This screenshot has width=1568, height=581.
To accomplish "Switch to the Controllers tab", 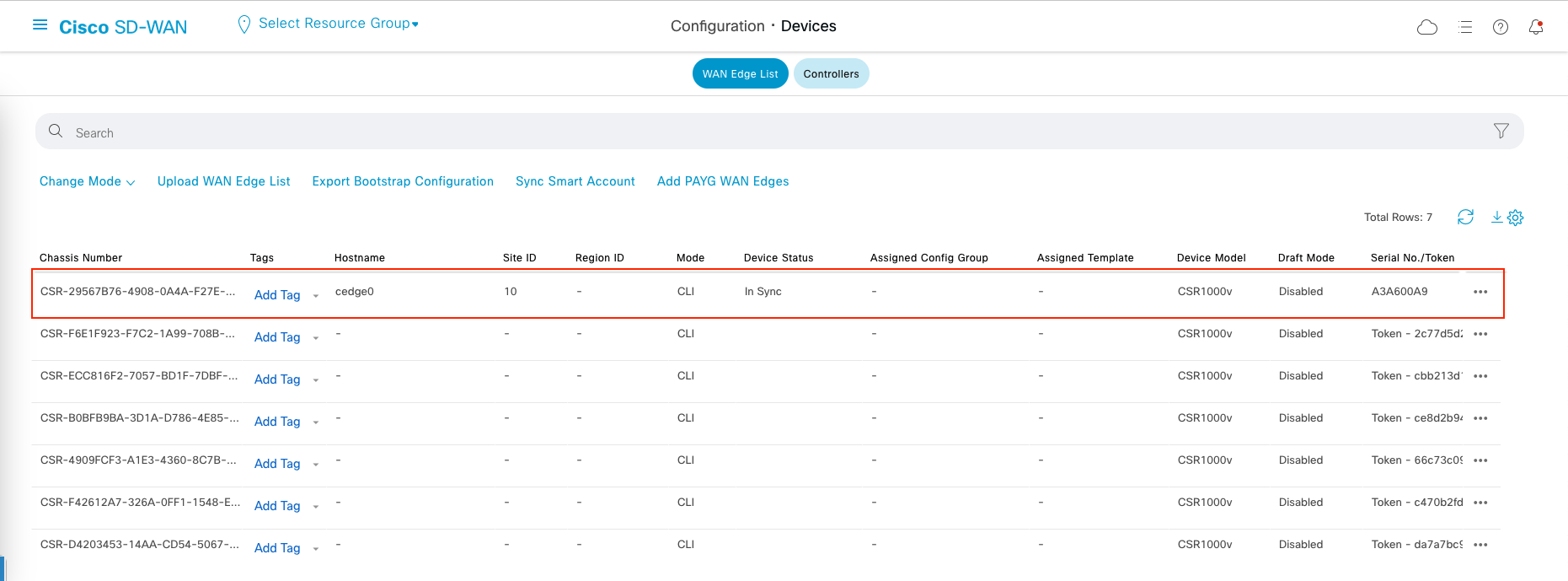I will coord(831,73).
